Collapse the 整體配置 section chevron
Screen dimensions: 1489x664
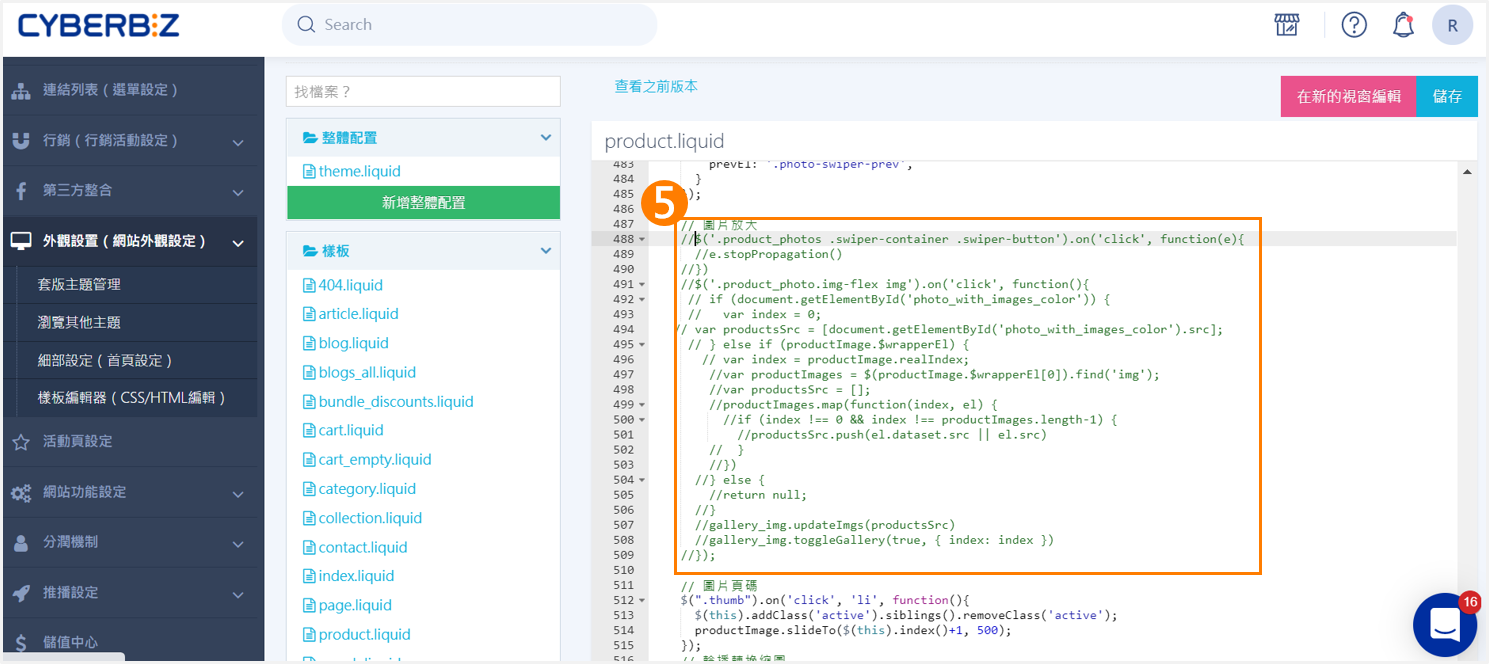[x=546, y=138]
